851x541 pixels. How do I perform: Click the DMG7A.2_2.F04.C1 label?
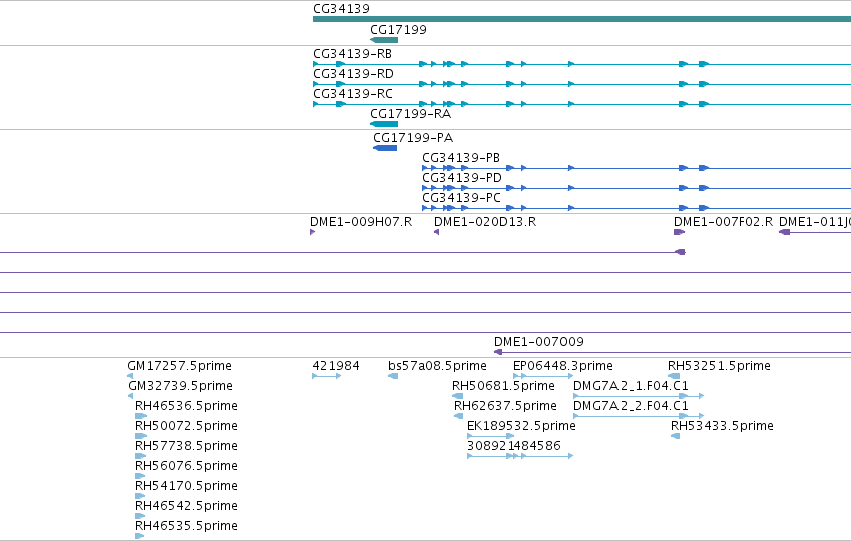[x=631, y=406]
